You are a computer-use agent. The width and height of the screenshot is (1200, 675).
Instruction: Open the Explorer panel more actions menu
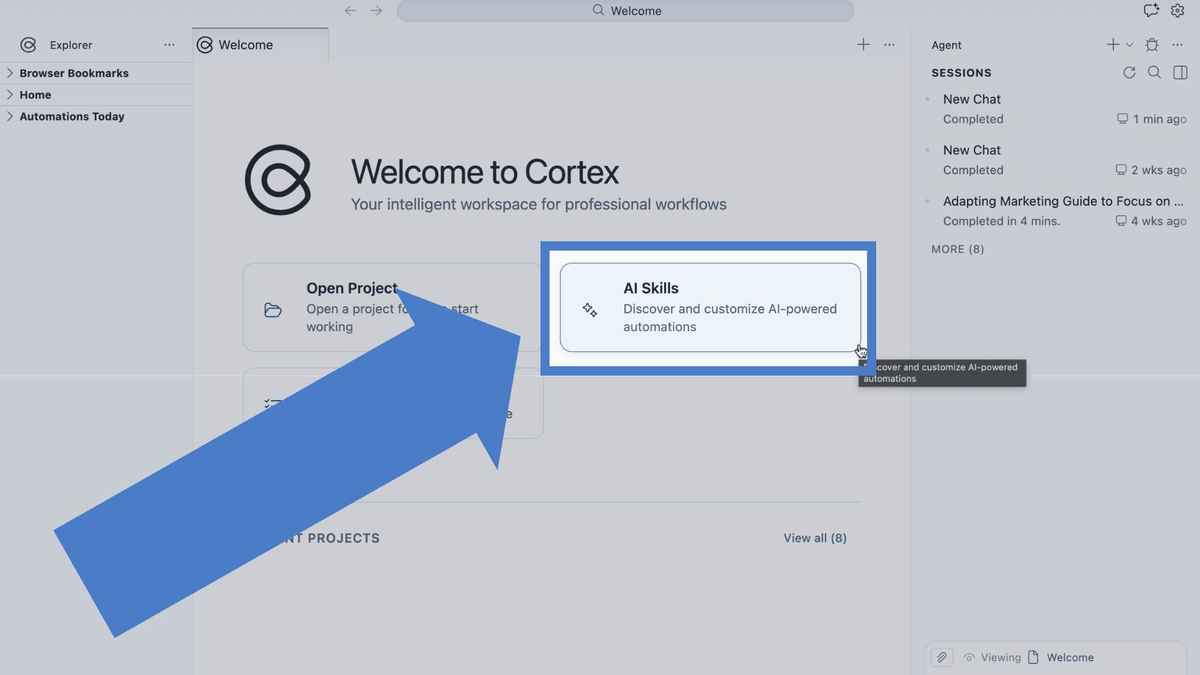(x=169, y=45)
